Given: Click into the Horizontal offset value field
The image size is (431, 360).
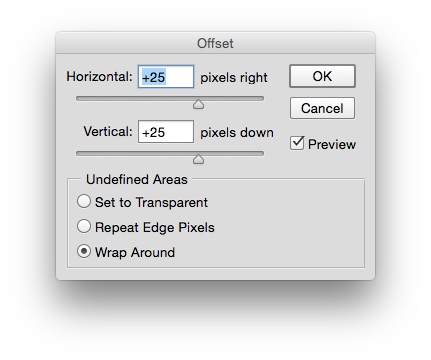Looking at the screenshot, I should point(166,77).
